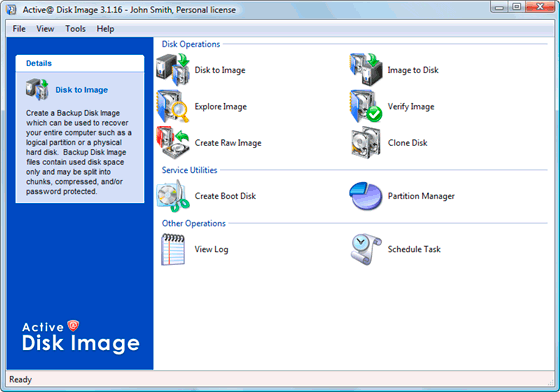Open View Log via its label
Viewport: 560px width, 392px height.
click(x=211, y=249)
